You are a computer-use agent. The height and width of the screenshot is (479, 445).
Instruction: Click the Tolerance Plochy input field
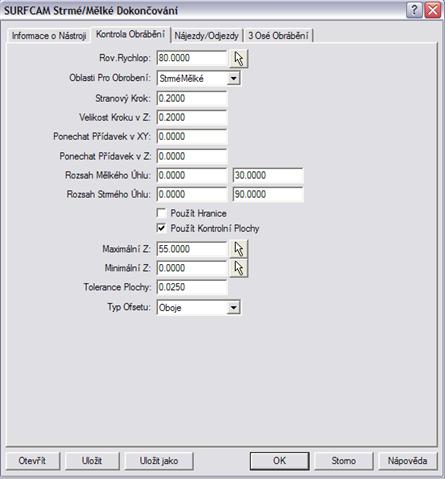pyautogui.click(x=192, y=287)
